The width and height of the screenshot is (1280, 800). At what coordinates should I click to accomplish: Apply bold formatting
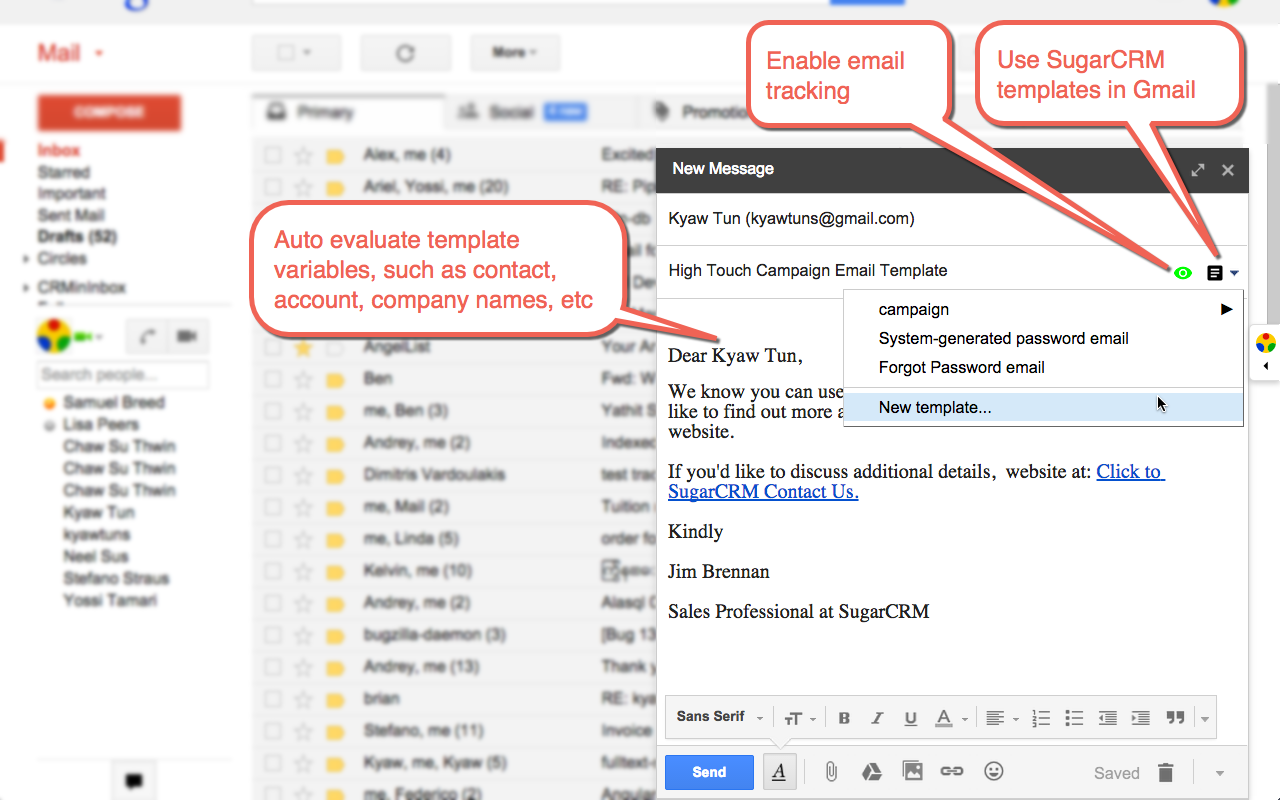[x=844, y=718]
